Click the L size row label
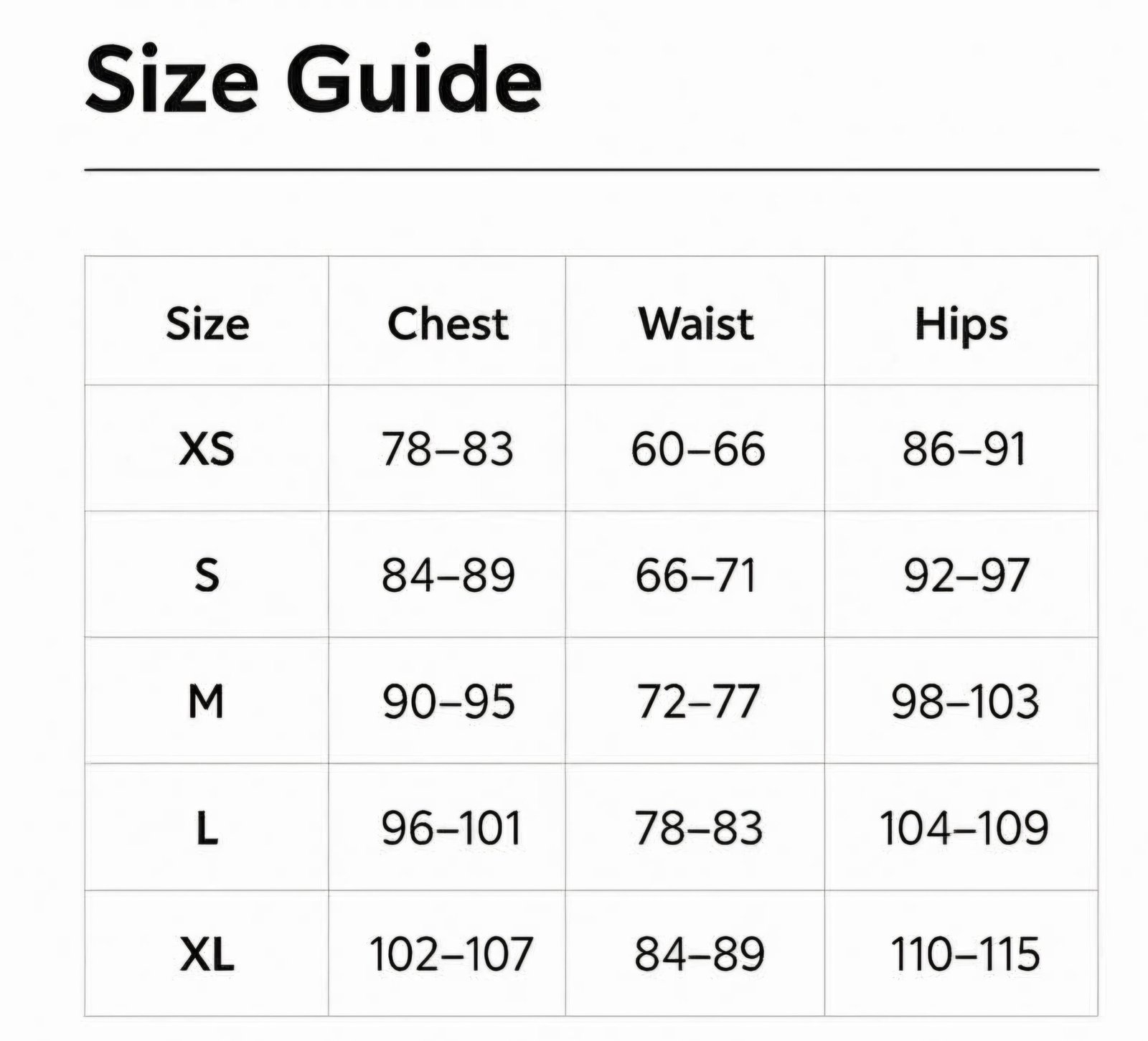 coord(207,829)
